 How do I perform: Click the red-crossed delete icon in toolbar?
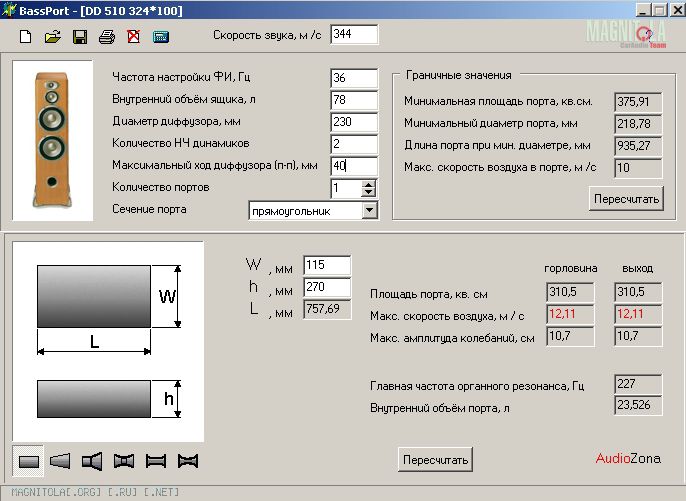[x=133, y=36]
